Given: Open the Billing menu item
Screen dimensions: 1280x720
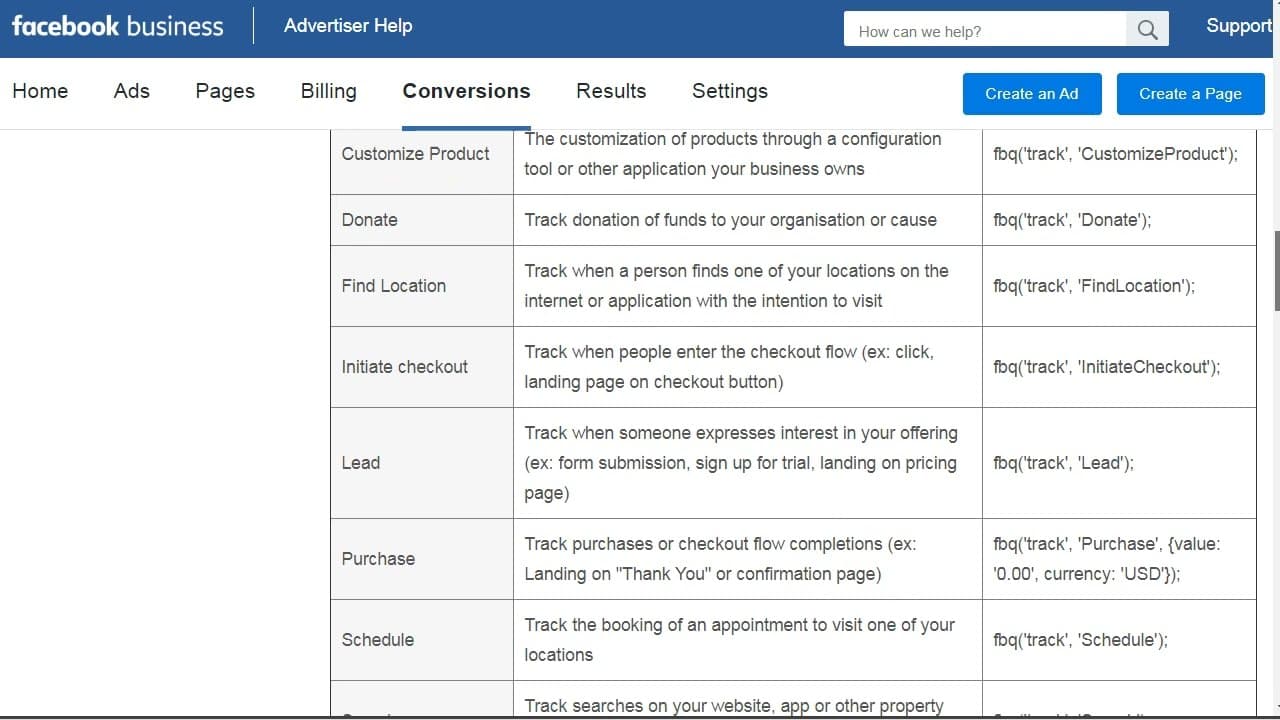Looking at the screenshot, I should [329, 91].
